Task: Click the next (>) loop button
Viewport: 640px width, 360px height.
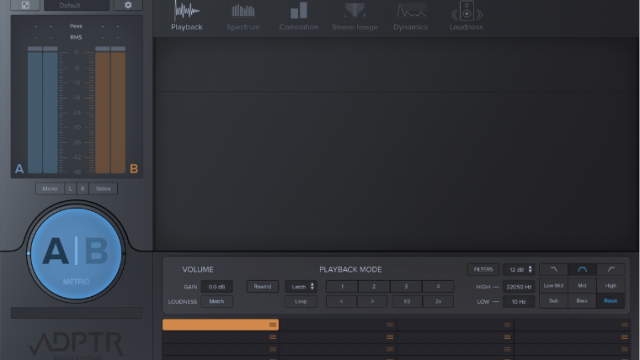Action: pos(372,301)
